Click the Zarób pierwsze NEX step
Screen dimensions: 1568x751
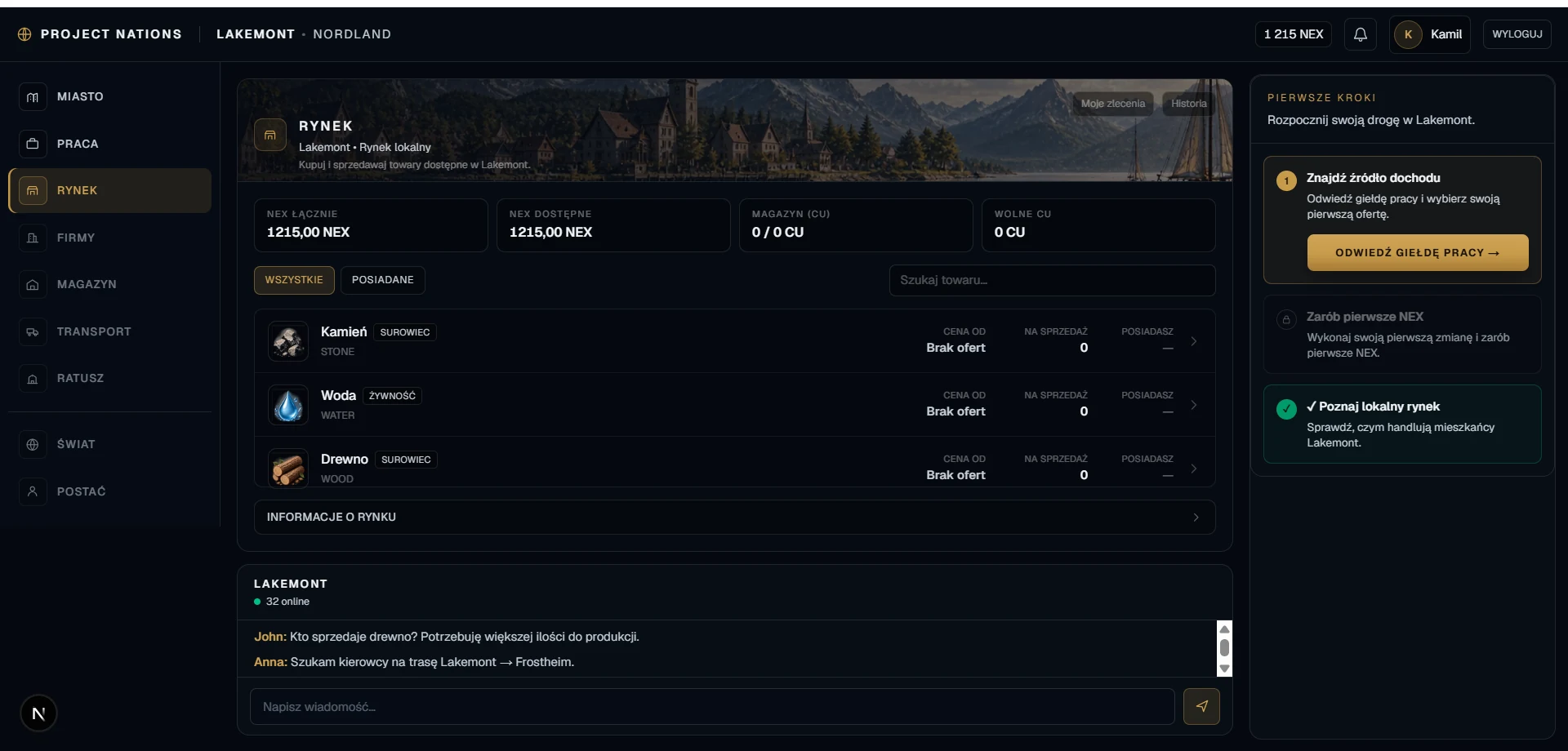(1402, 335)
